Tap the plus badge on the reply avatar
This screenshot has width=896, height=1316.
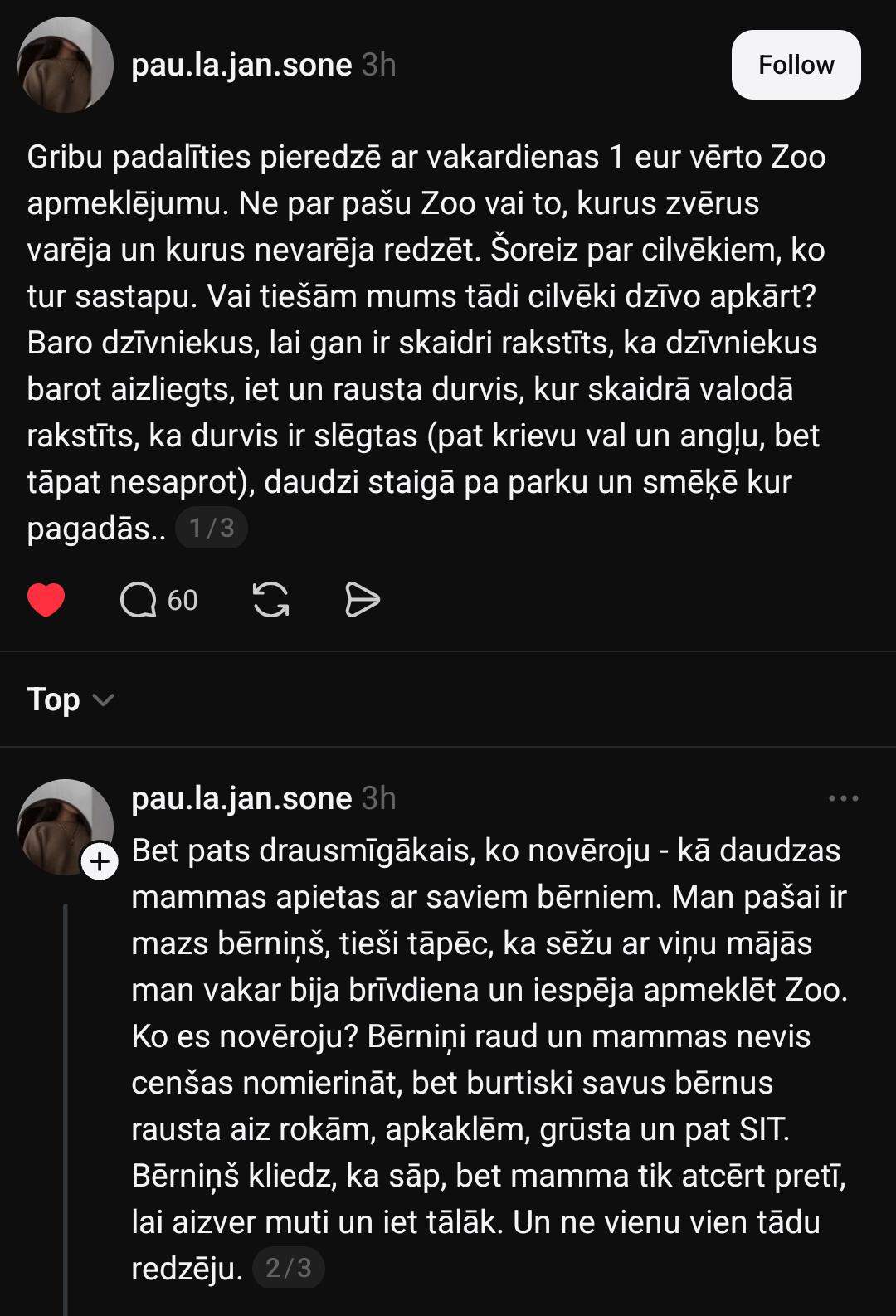[x=100, y=862]
